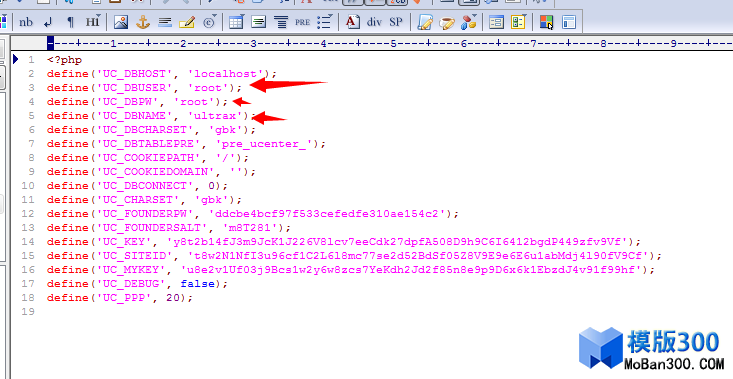Open the Hi heading dropdown
Viewport: 733px width, 379px height.
[x=93, y=22]
